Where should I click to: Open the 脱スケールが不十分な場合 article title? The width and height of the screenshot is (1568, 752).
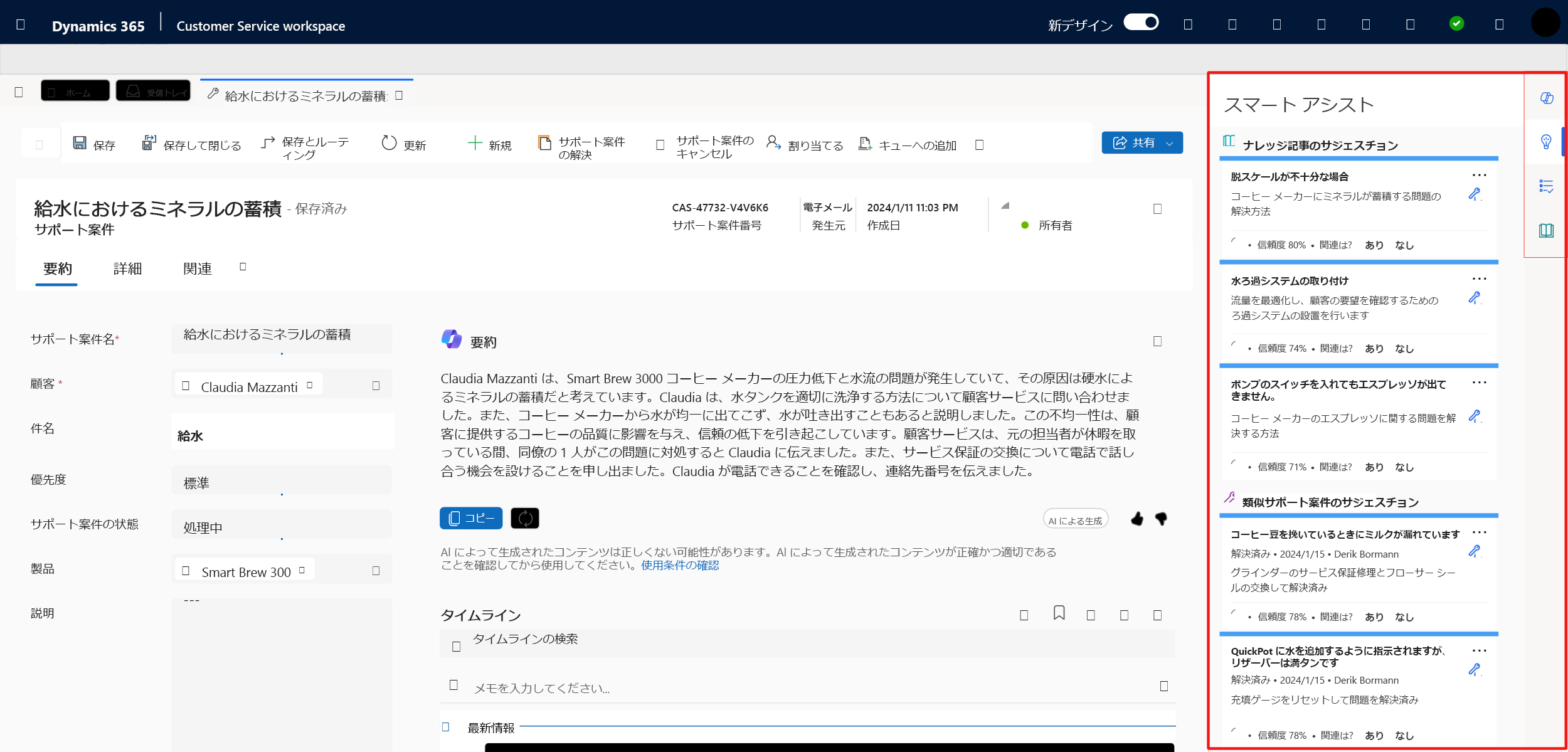click(1290, 177)
